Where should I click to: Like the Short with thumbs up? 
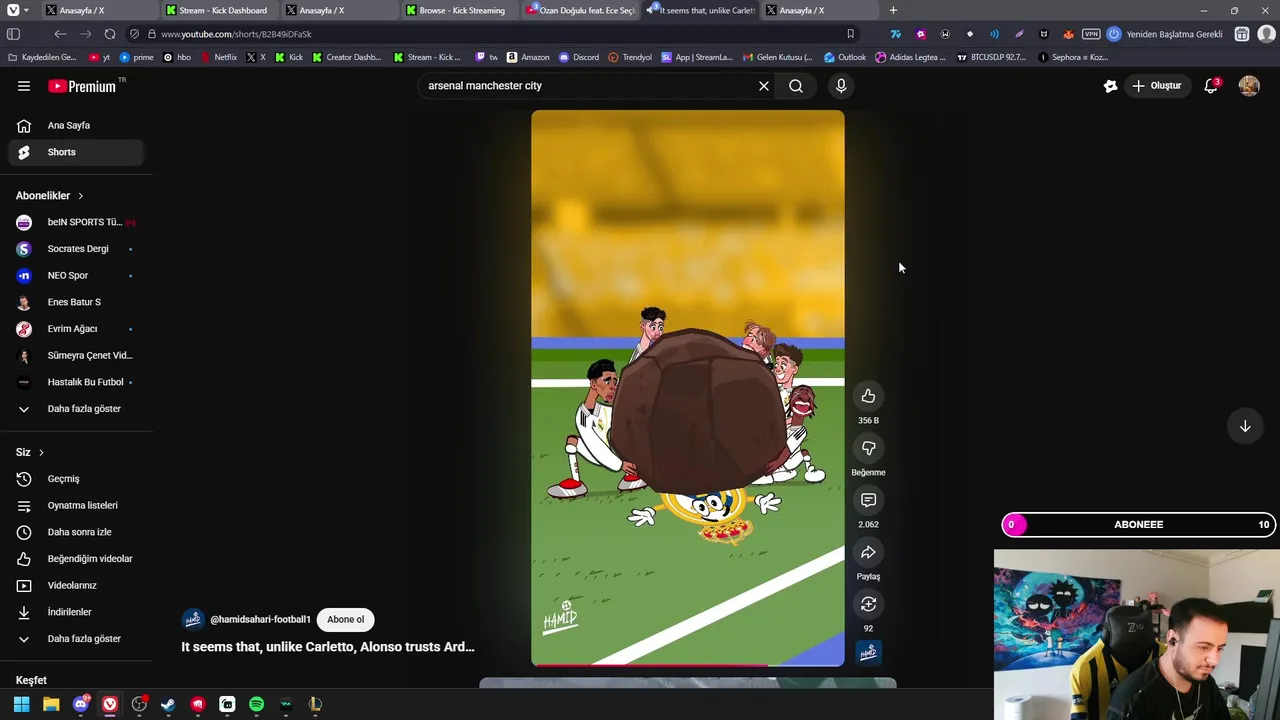868,396
